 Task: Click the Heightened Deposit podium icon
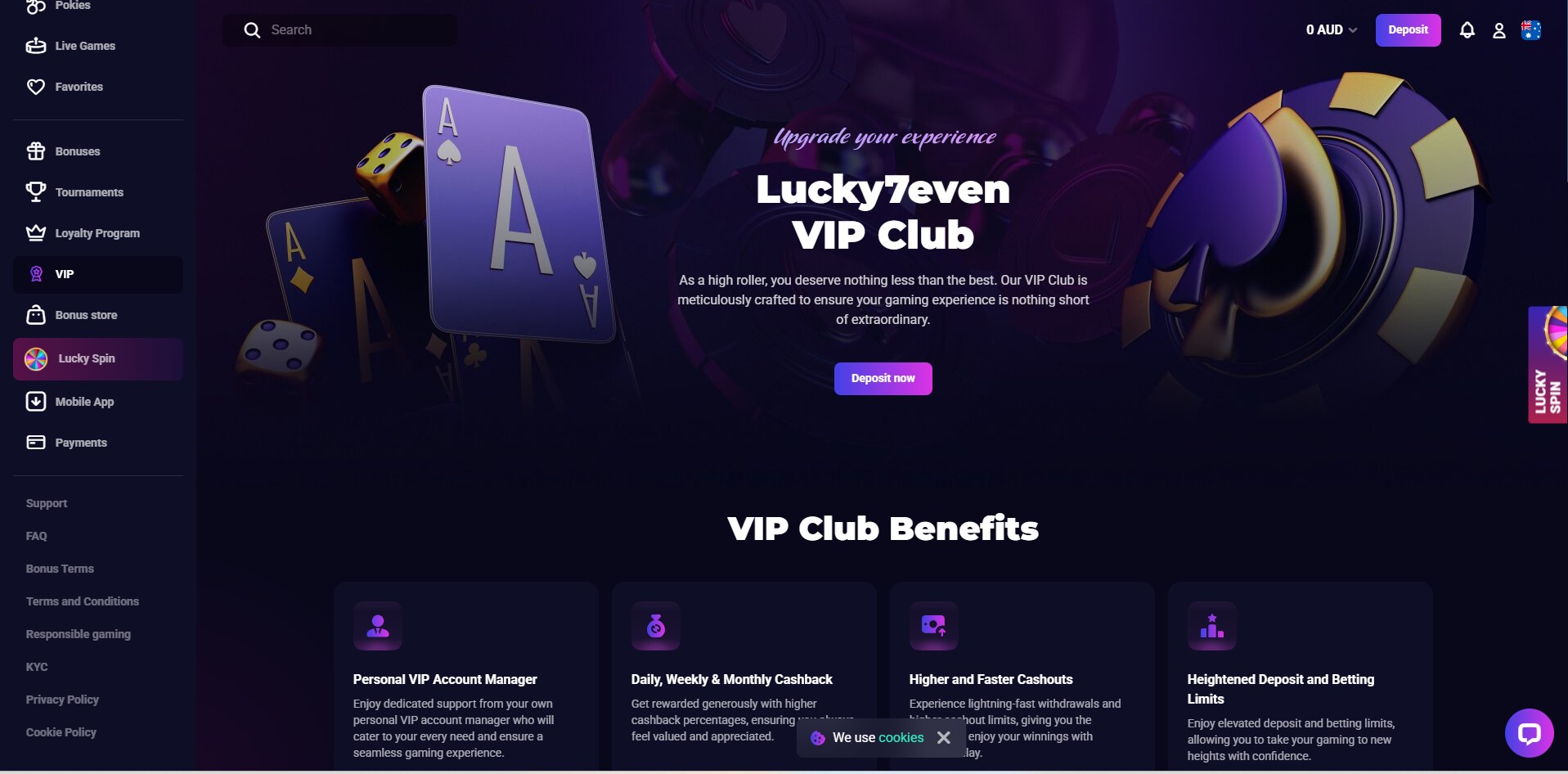(x=1212, y=626)
